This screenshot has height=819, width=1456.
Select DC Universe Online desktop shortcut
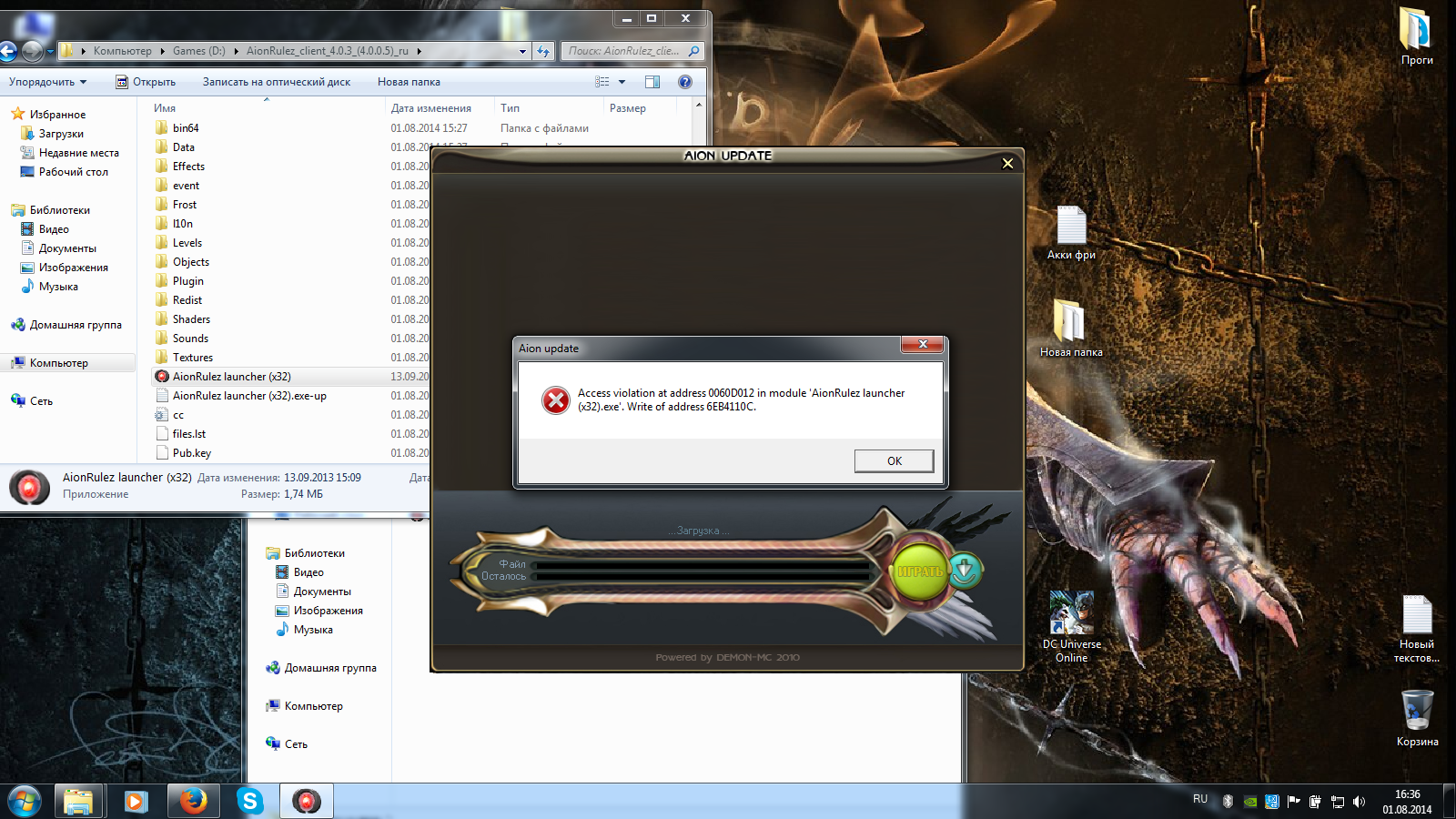point(1071,627)
